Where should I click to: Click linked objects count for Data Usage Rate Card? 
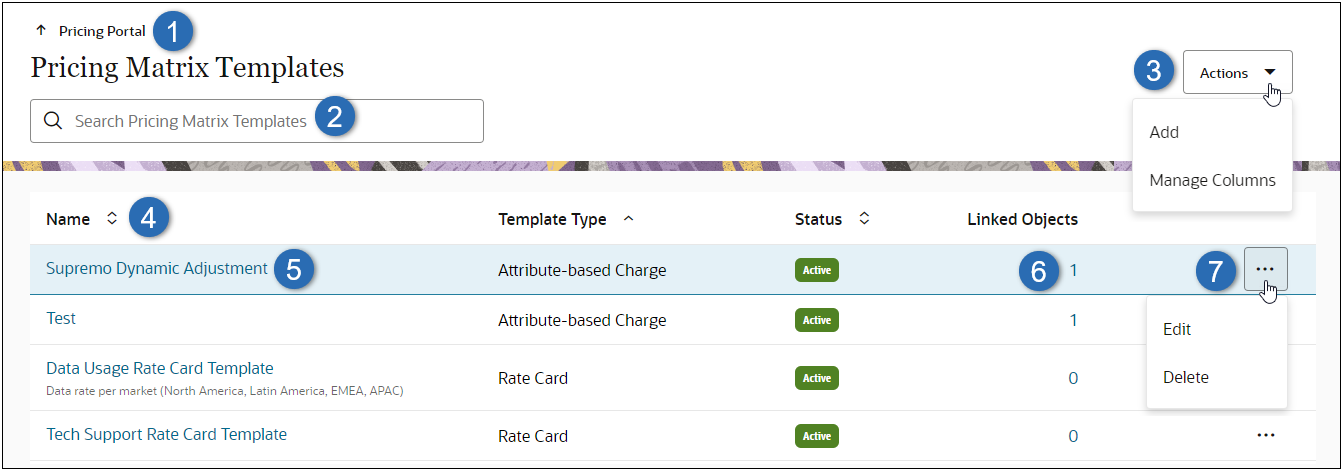click(1073, 378)
